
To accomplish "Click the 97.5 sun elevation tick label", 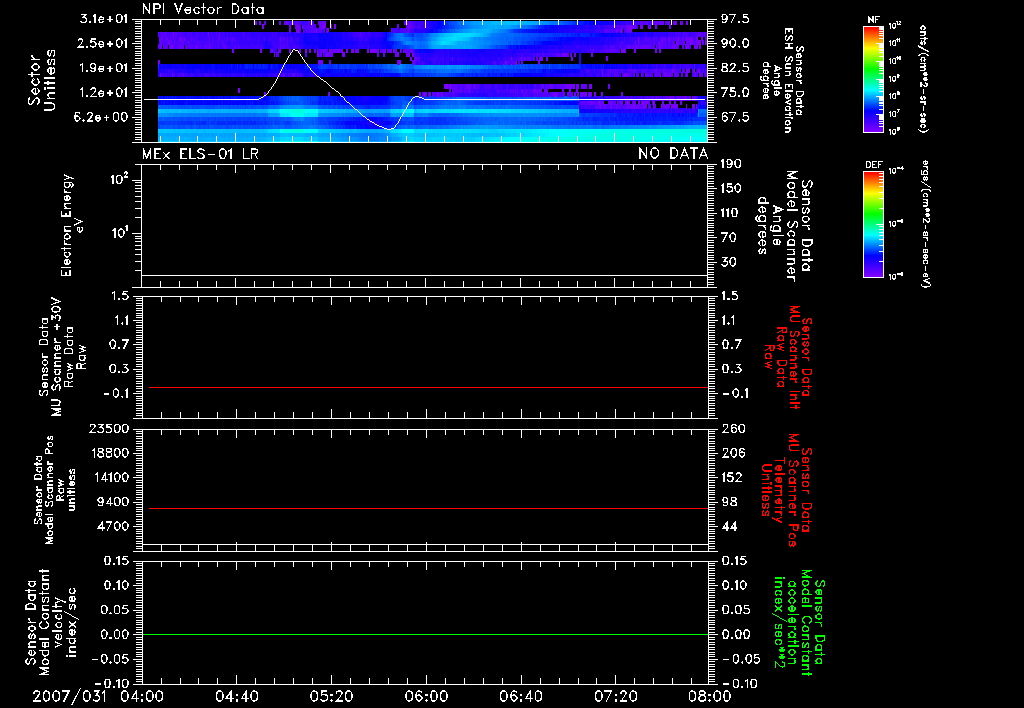I will [735, 19].
